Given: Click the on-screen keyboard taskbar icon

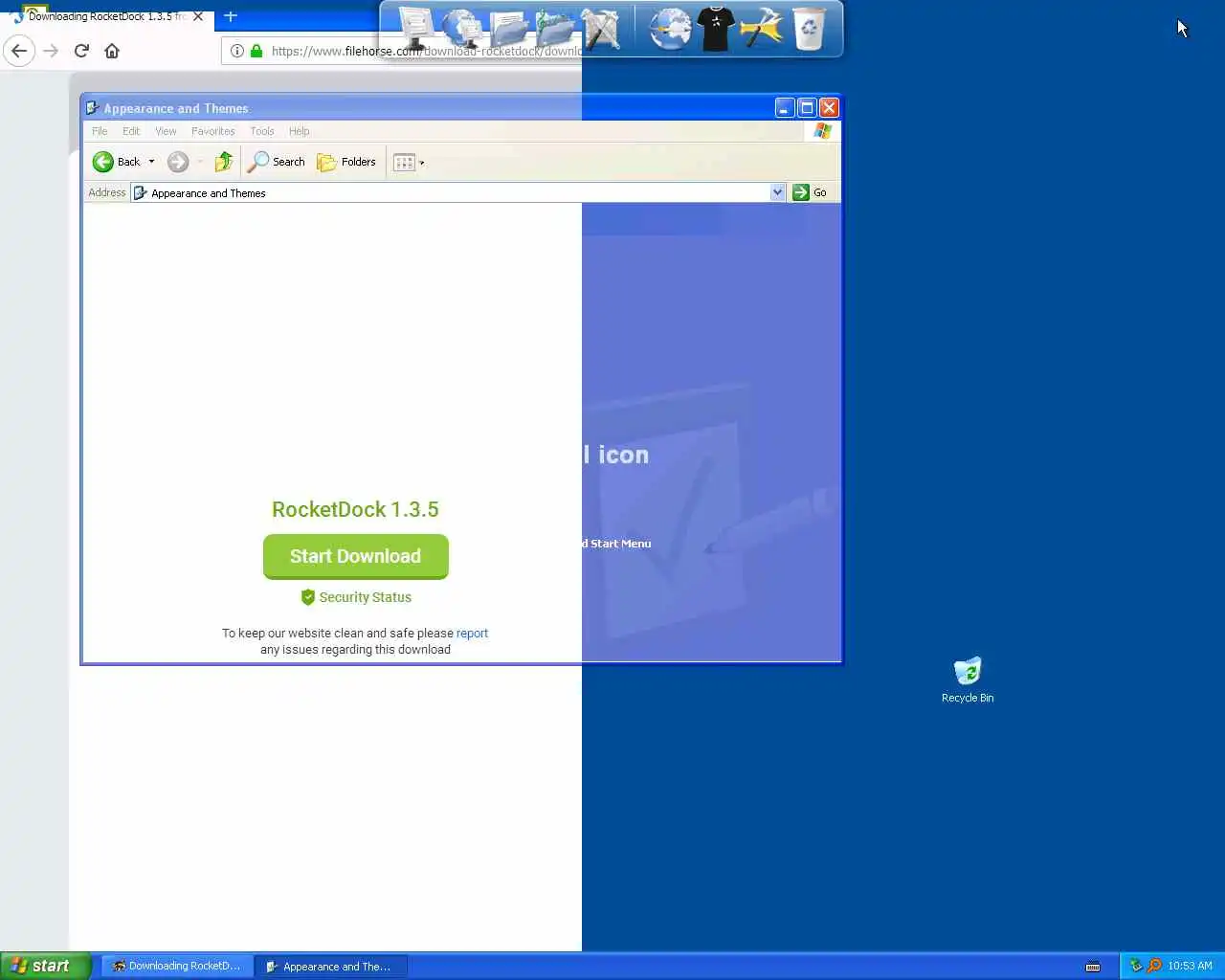Looking at the screenshot, I should tap(1093, 967).
